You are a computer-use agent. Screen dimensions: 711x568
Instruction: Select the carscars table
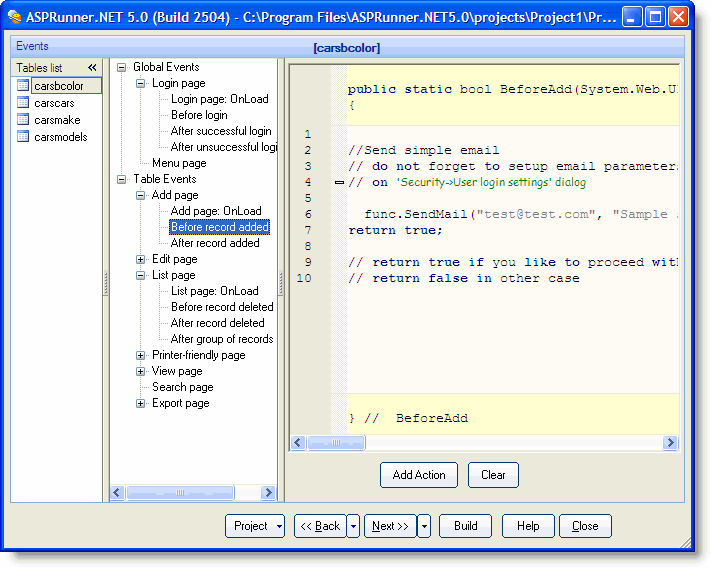click(54, 103)
